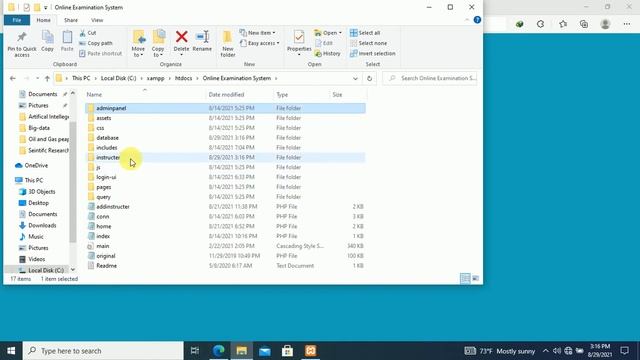Viewport: 640px width, 360px height.
Task: Delete the selected item with red X
Action: [x=181, y=42]
